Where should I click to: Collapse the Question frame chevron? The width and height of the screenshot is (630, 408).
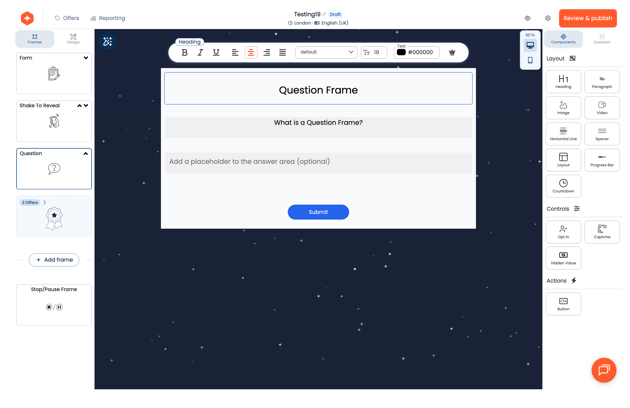(x=85, y=154)
